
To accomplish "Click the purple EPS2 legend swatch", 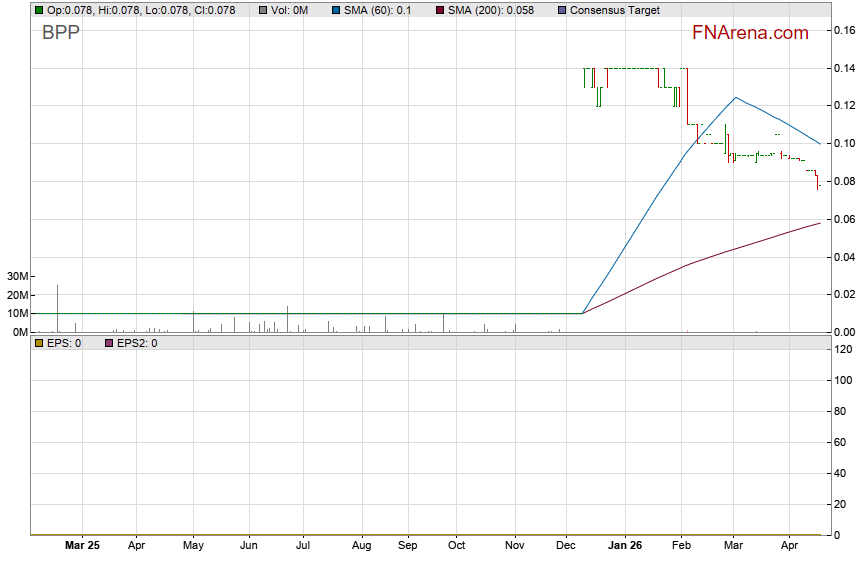I will pyautogui.click(x=109, y=343).
